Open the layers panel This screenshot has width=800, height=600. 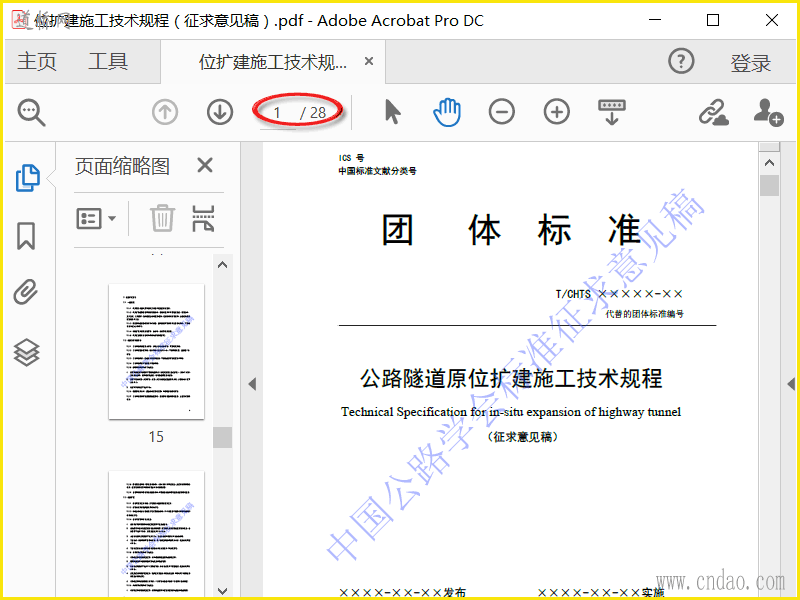coord(27,353)
